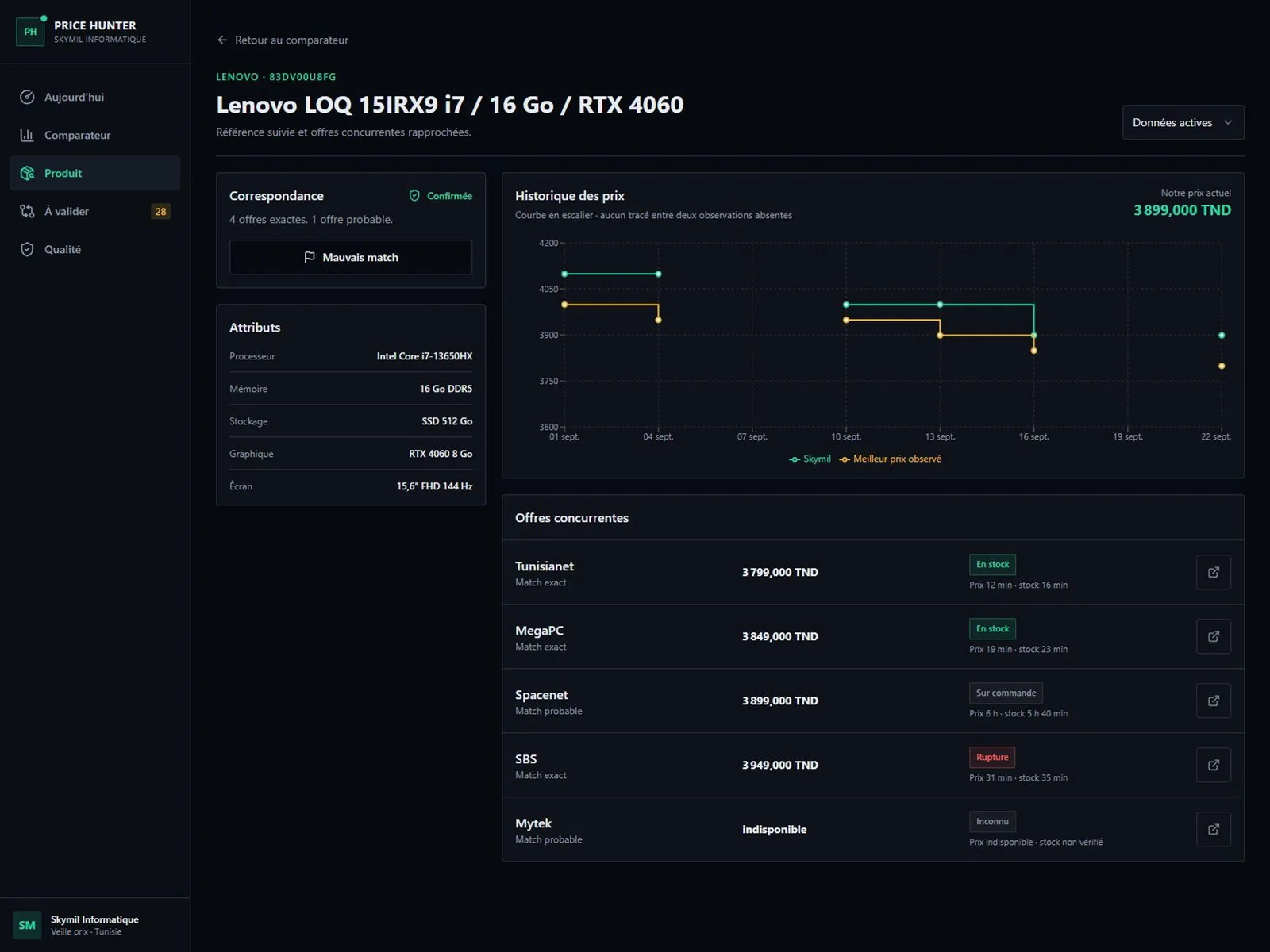Click the Offres concurrentes heading
This screenshot has height=952, width=1270.
[571, 517]
